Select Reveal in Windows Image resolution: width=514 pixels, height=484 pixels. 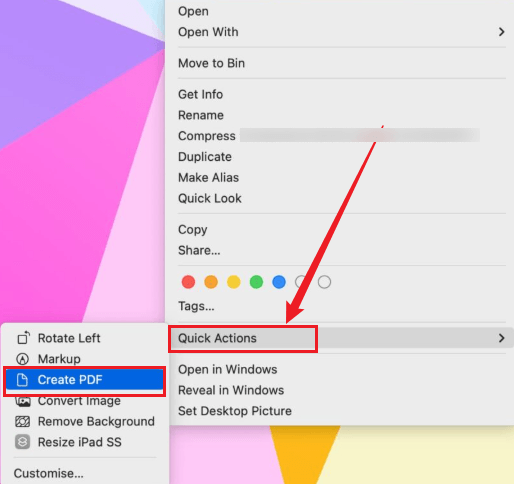231,390
